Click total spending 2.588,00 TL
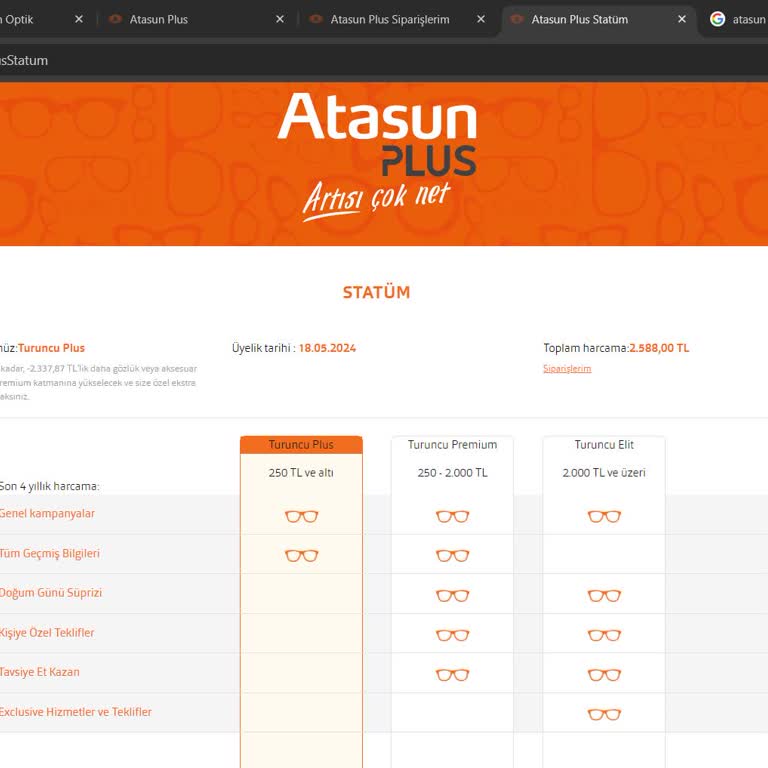 pyautogui.click(x=659, y=348)
